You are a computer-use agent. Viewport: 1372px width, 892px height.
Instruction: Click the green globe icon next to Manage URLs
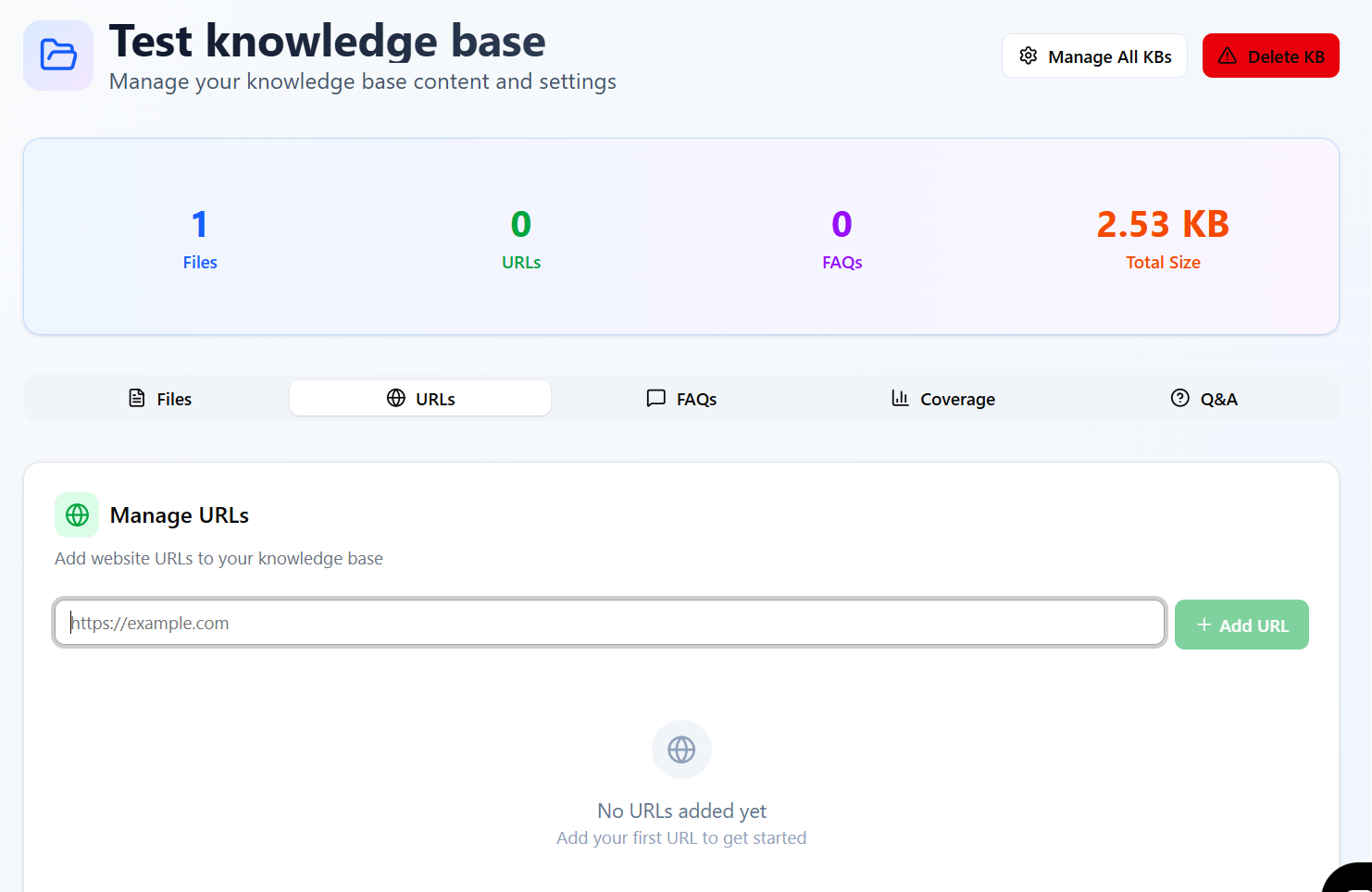pyautogui.click(x=77, y=514)
